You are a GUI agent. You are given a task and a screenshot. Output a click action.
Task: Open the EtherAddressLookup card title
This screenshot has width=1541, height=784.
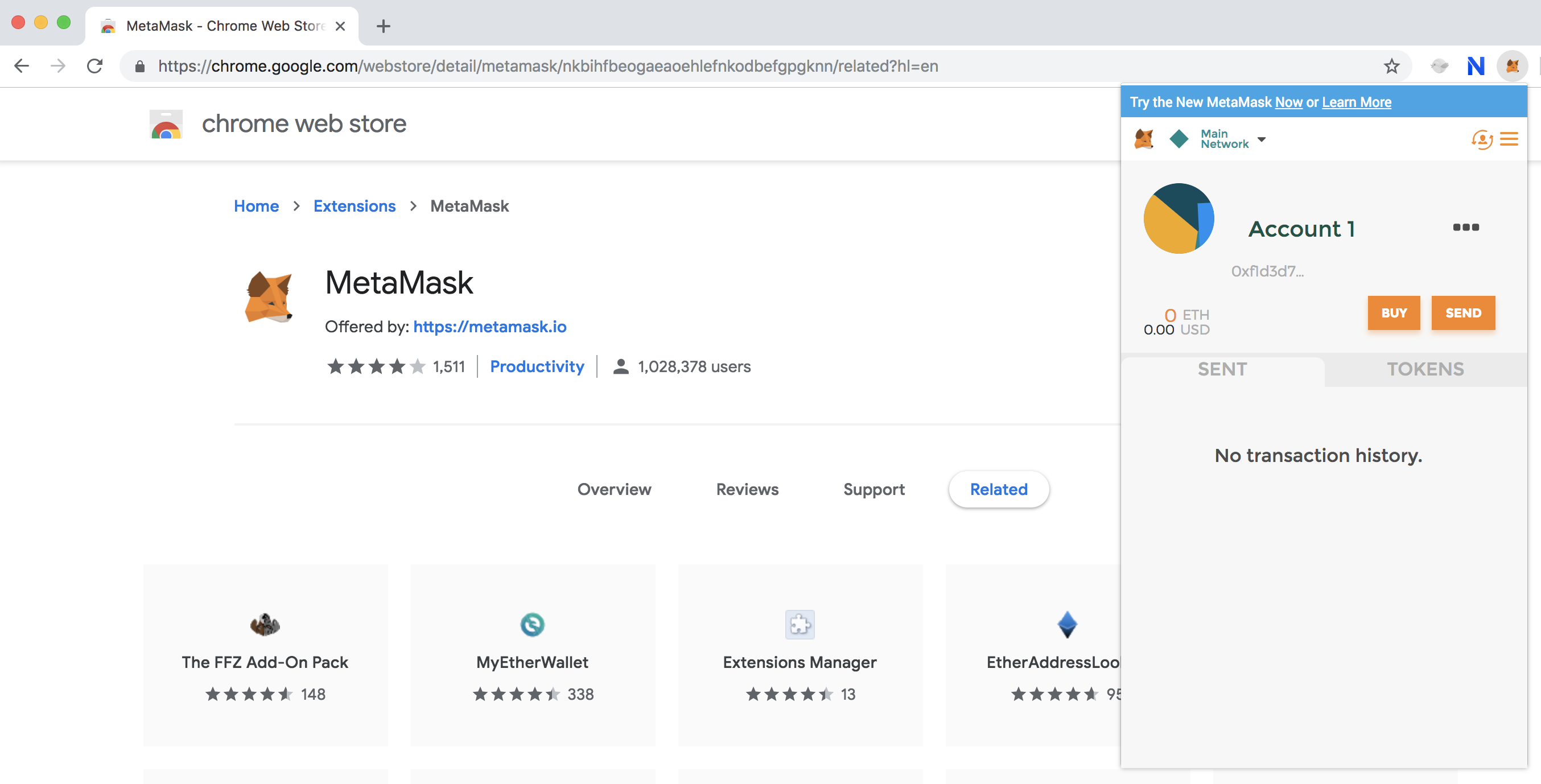click(x=1053, y=663)
